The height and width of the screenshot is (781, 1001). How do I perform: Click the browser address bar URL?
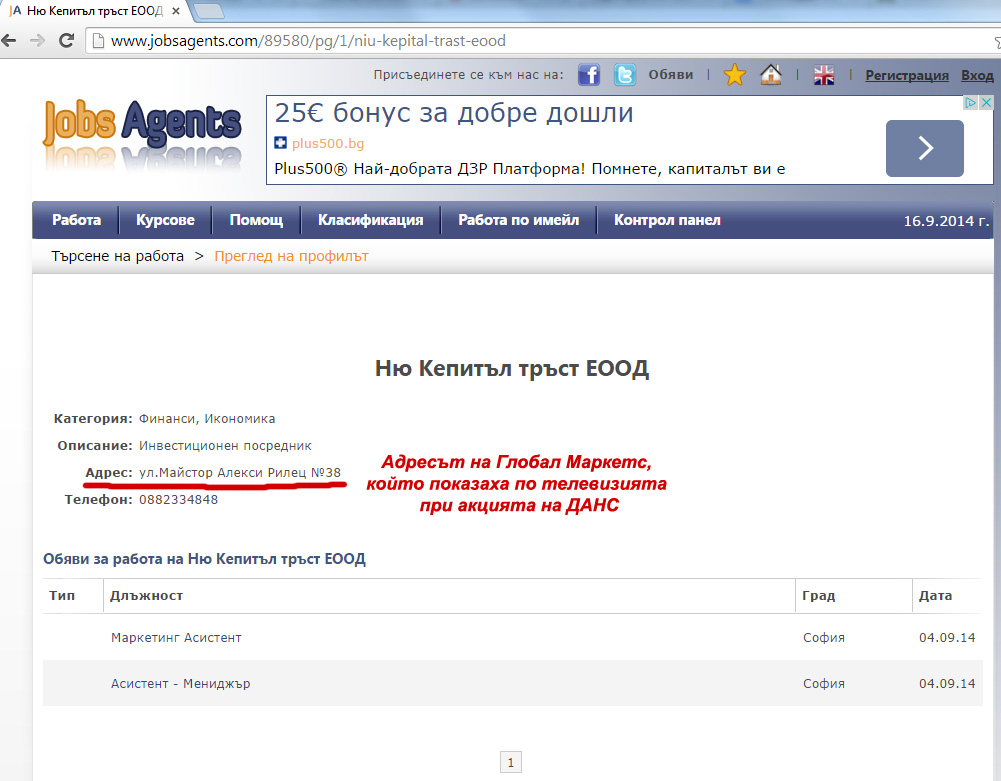[308, 41]
